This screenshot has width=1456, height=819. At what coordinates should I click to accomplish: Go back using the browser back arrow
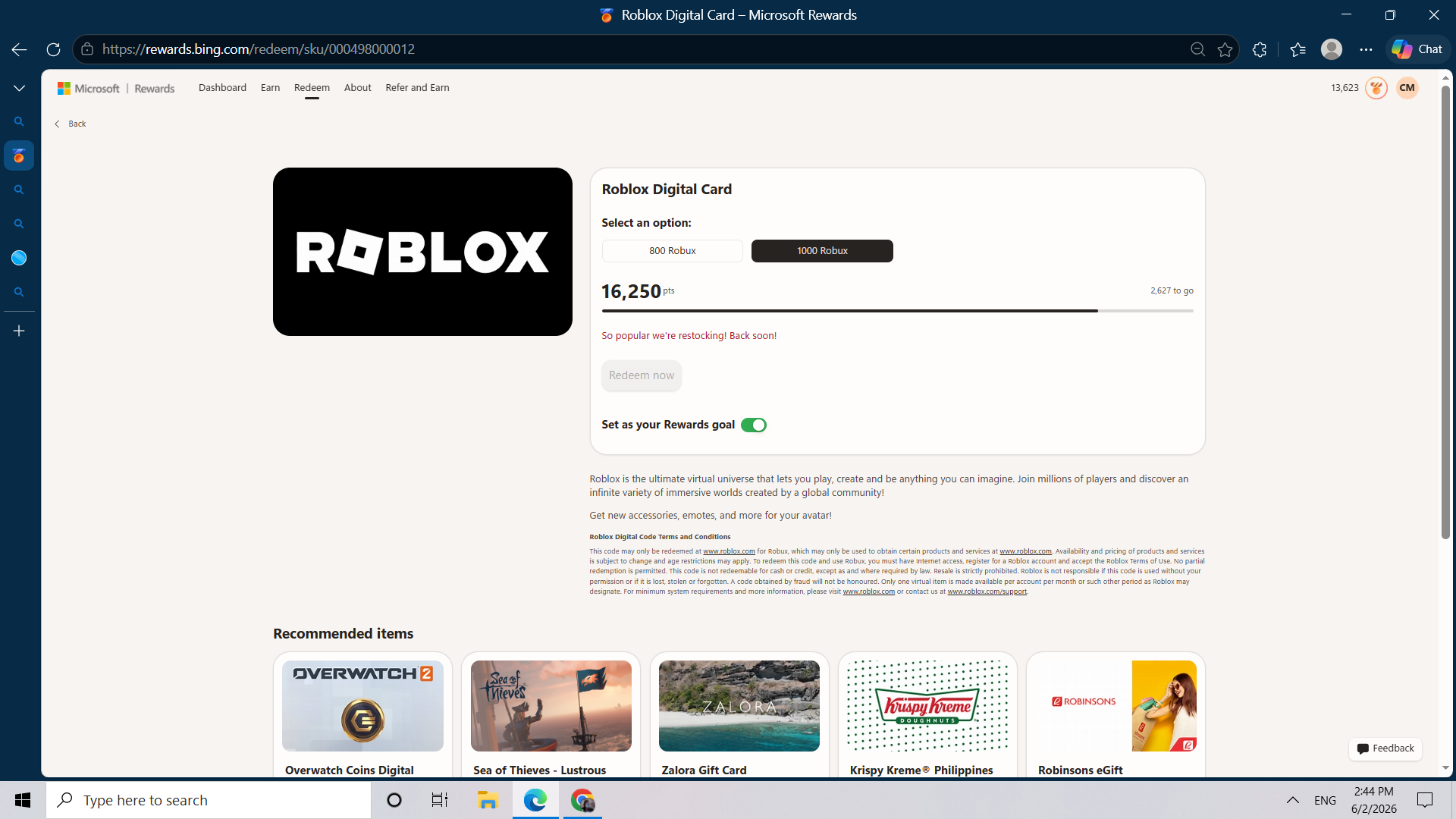tap(19, 49)
